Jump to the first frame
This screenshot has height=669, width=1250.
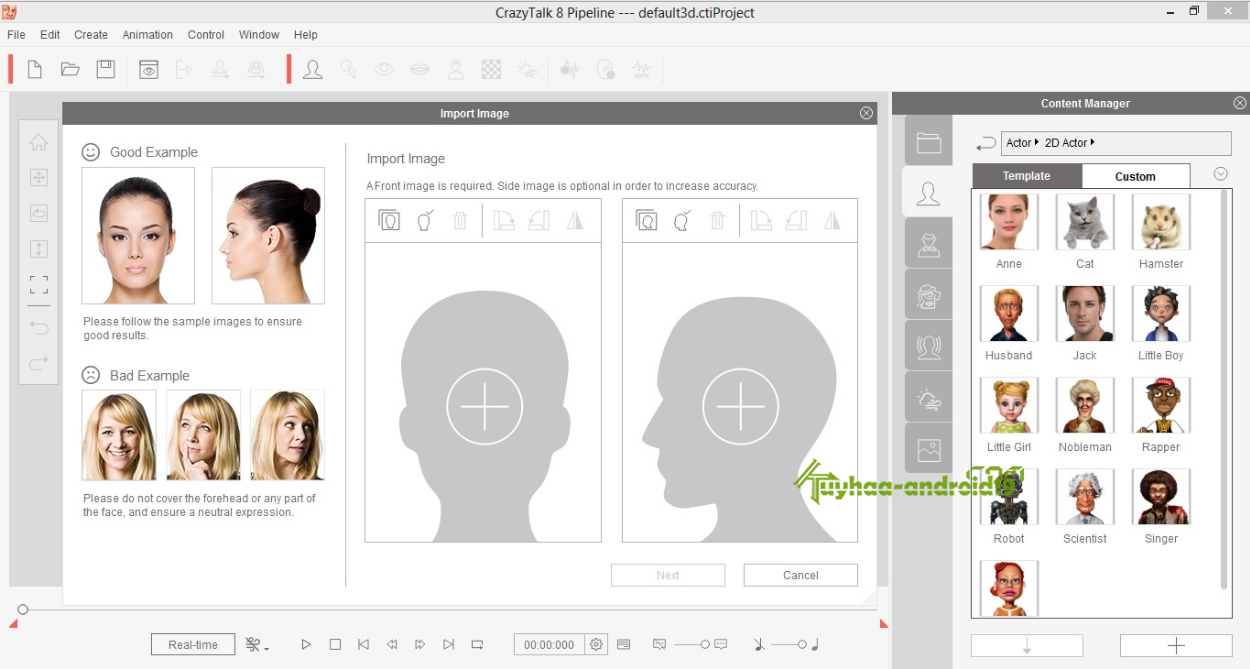[364, 645]
